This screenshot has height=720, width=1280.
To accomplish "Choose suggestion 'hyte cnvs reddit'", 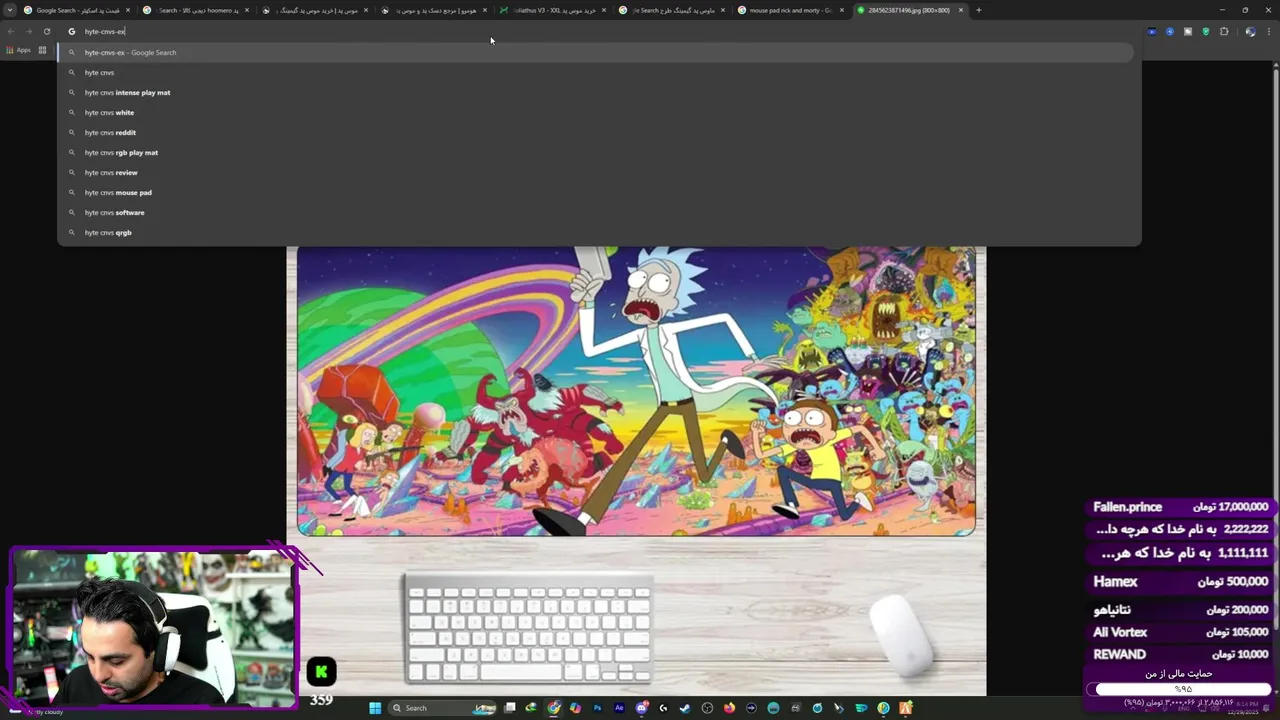I will 597,132.
